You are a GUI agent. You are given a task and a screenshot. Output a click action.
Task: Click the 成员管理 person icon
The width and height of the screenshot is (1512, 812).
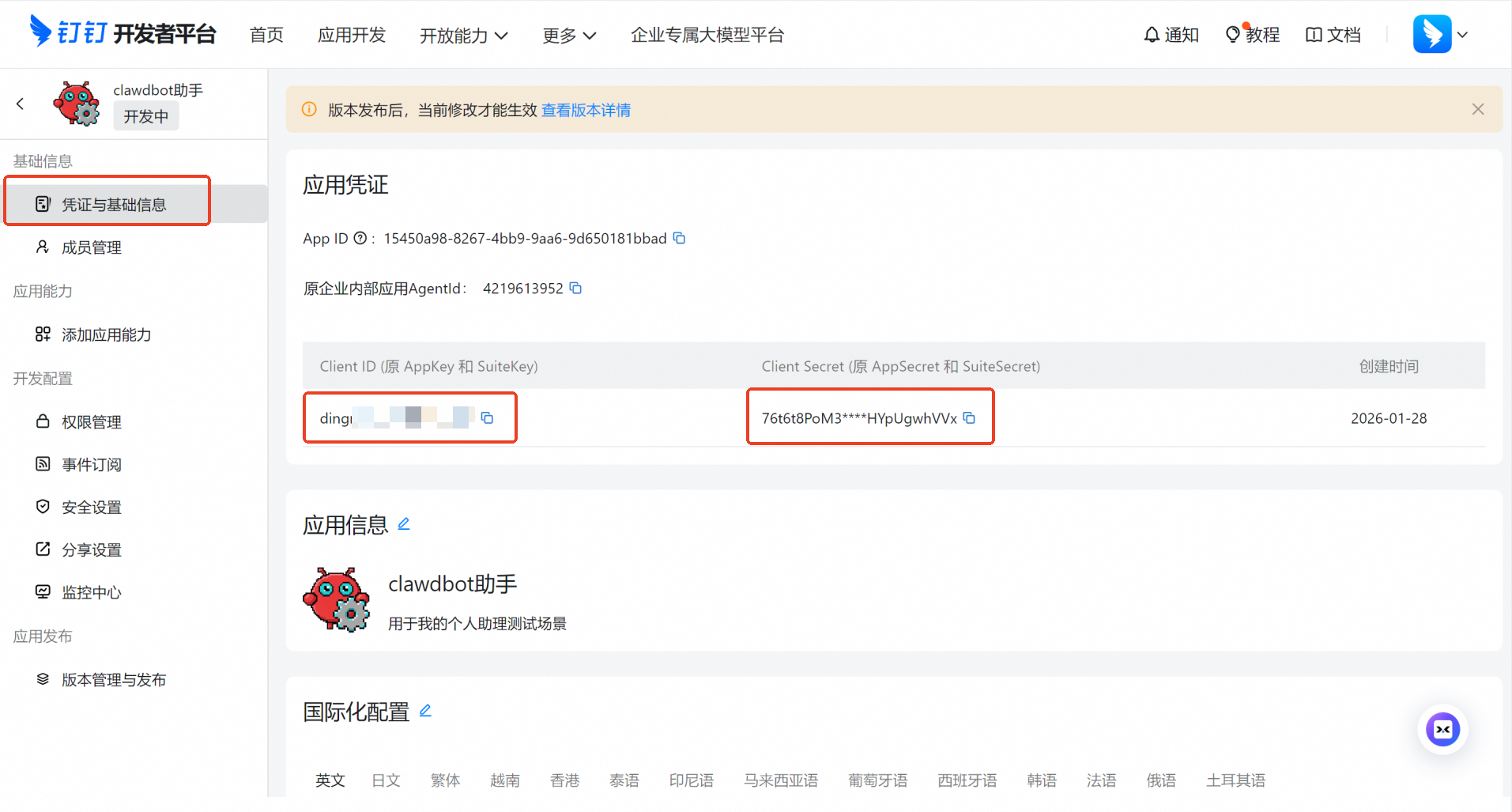(x=43, y=247)
